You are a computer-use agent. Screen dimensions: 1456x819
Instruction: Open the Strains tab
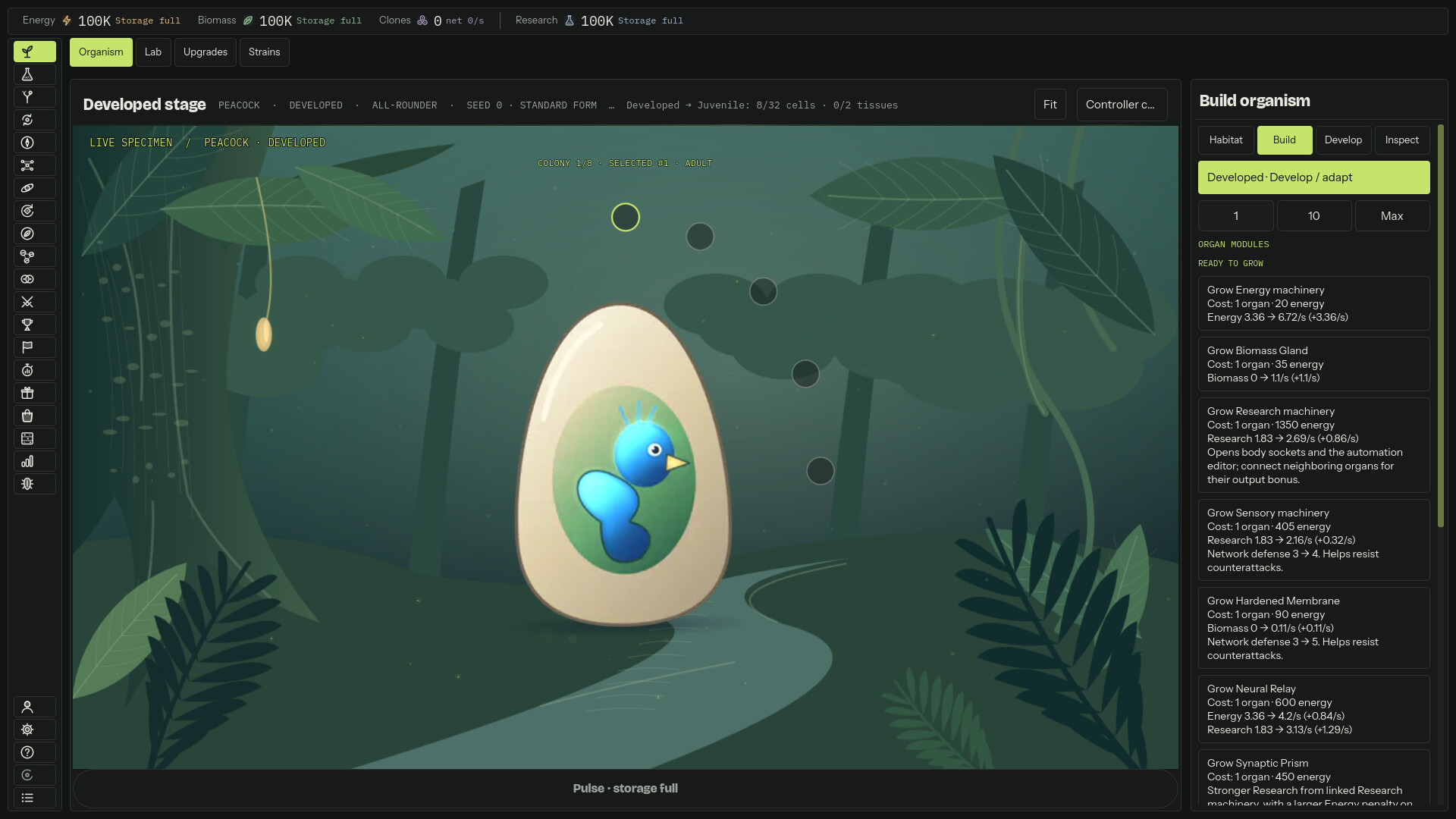click(265, 52)
